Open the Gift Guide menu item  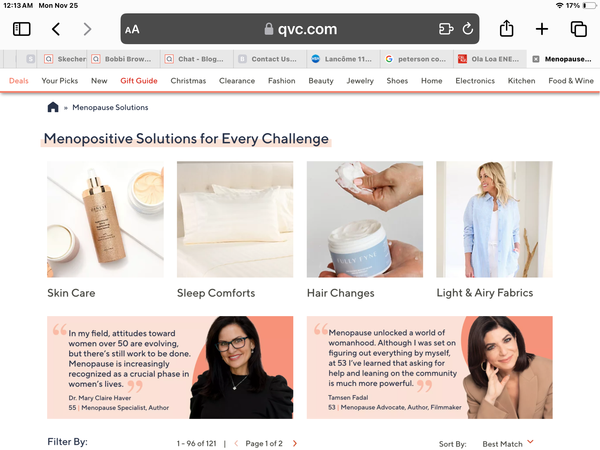tap(139, 81)
